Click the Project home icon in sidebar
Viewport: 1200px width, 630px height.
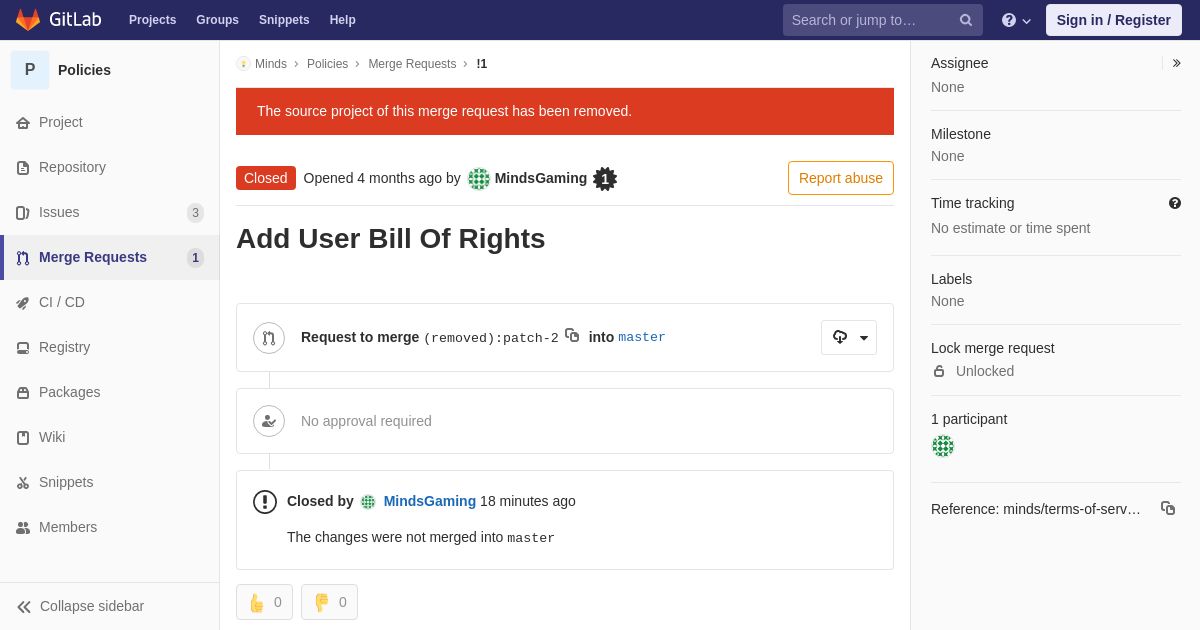23,123
